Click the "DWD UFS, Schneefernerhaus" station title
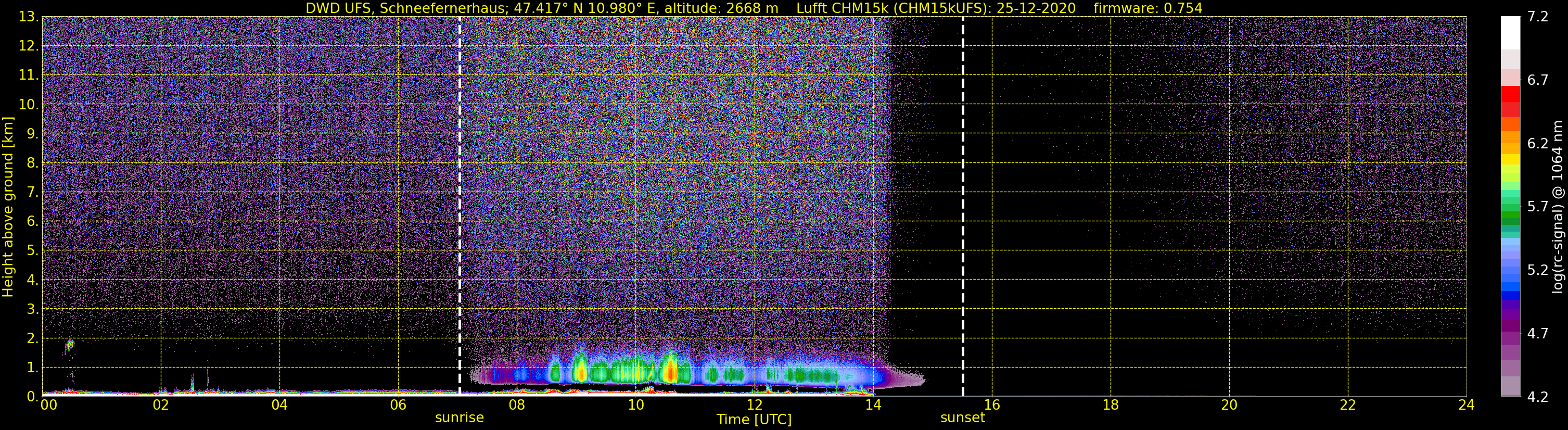This screenshot has width=1568, height=430. click(x=407, y=8)
